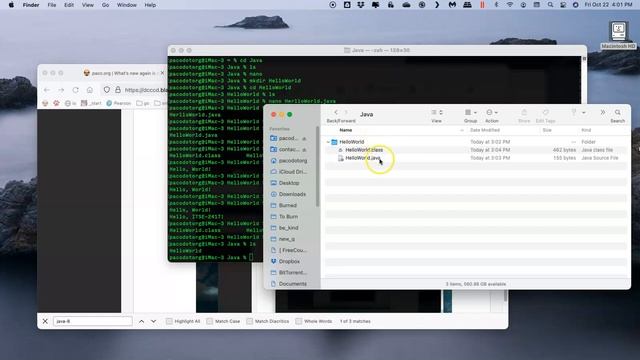Toggle the Match Diacritics checkbox
The width and height of the screenshot is (640, 360).
tap(249, 321)
